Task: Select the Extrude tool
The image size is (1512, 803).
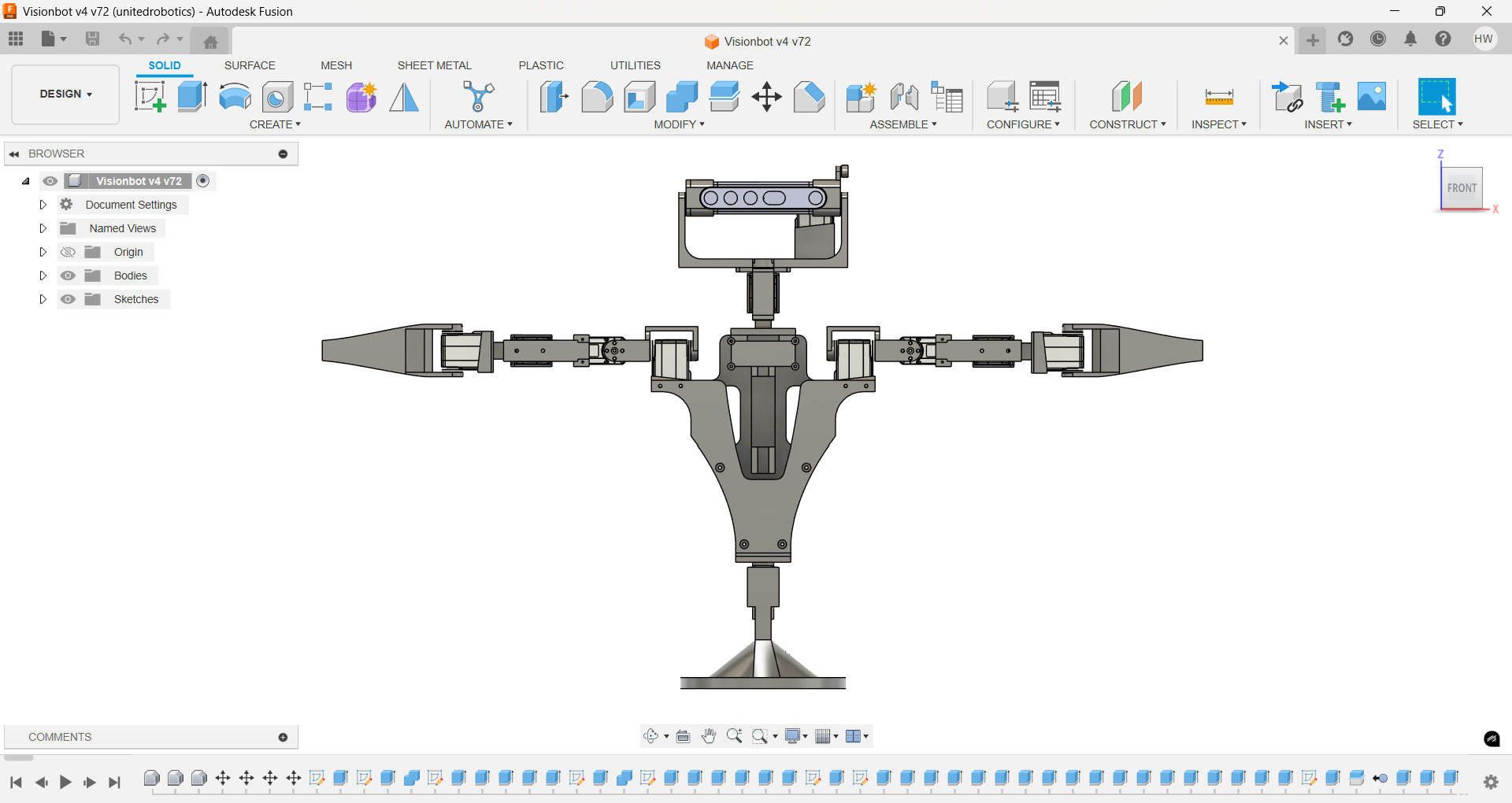Action: click(191, 96)
